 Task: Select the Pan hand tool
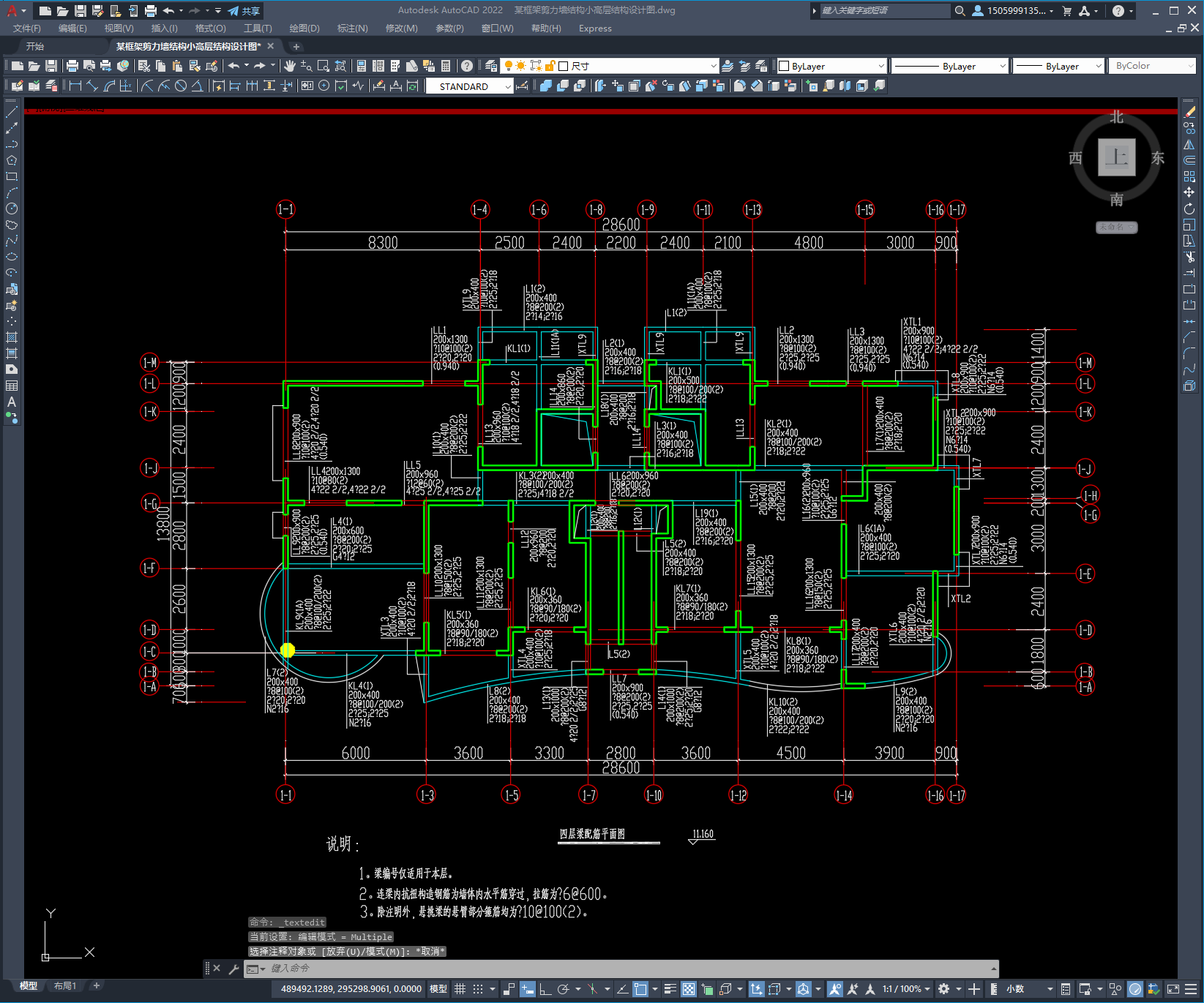[290, 66]
